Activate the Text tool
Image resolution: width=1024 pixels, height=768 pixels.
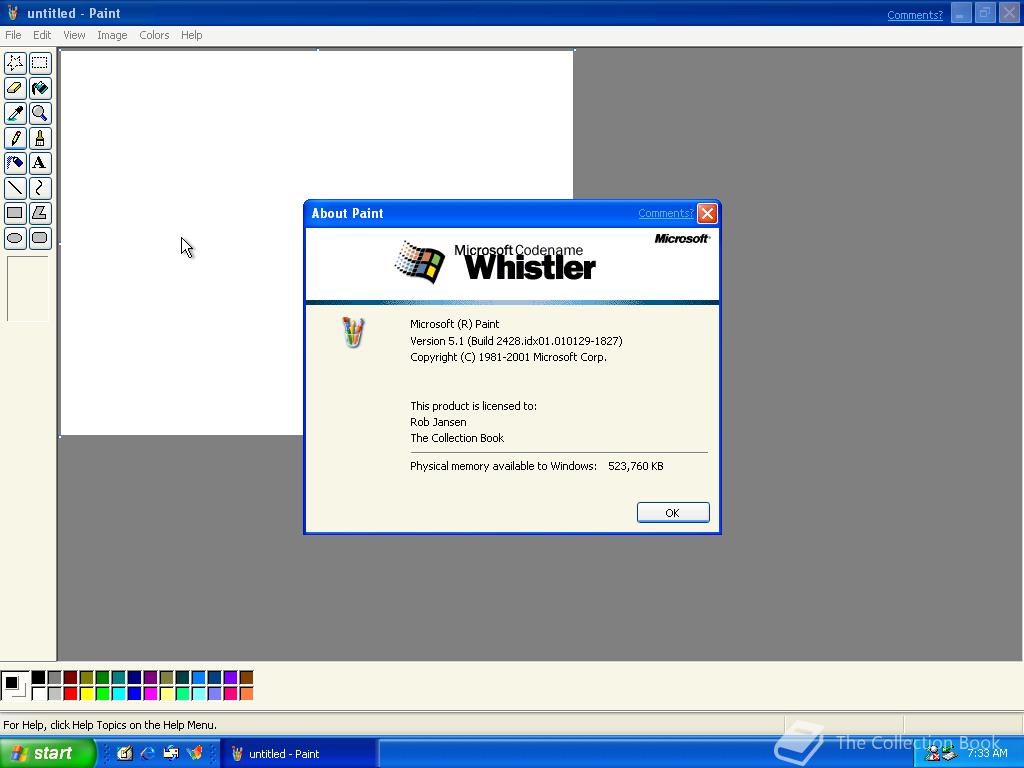pyautogui.click(x=40, y=163)
